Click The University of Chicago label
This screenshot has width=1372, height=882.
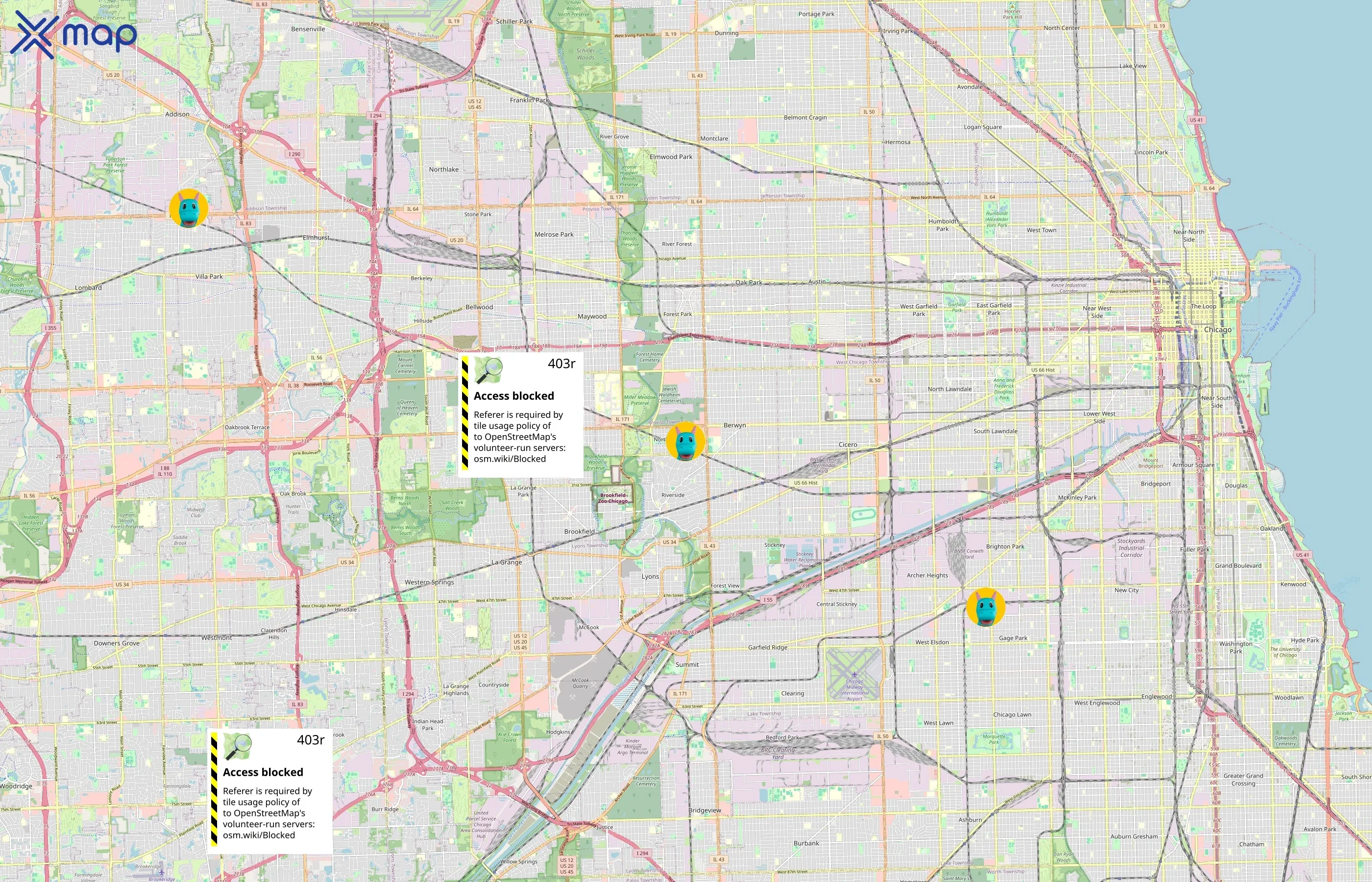[1285, 652]
